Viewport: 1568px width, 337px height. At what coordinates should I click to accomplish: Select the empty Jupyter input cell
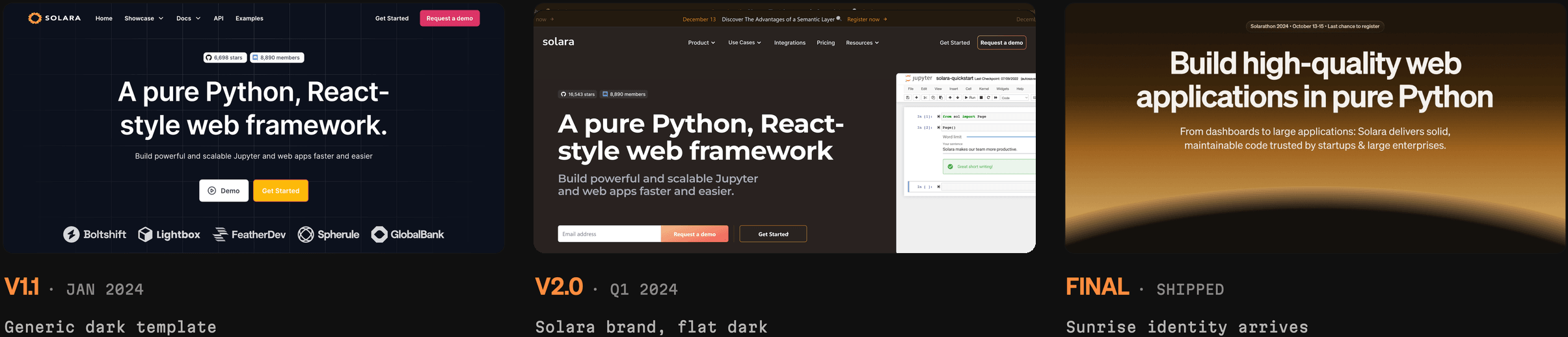tap(988, 187)
